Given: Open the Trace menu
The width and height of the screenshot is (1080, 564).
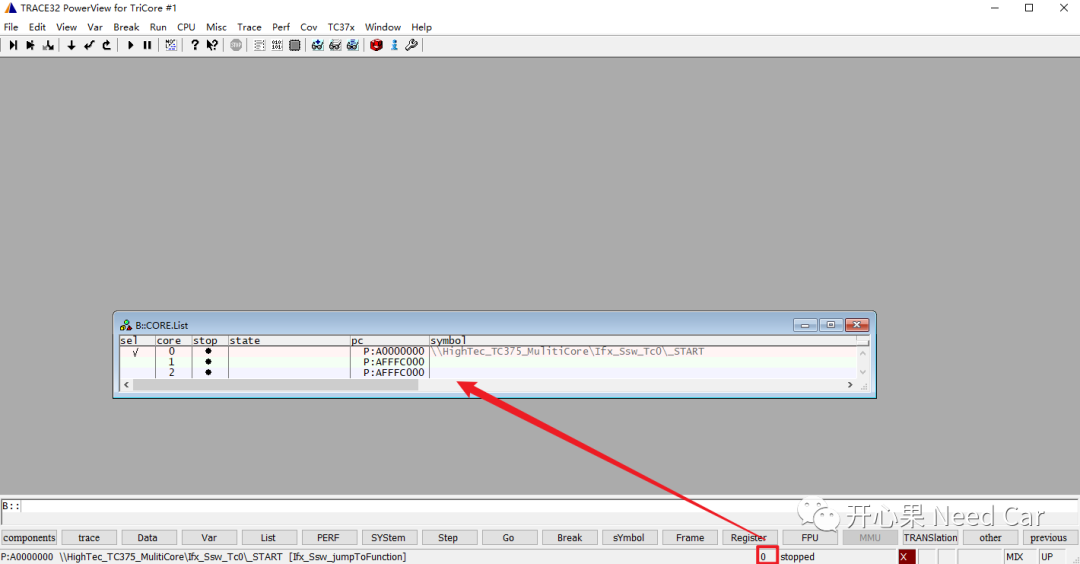Looking at the screenshot, I should (249, 27).
